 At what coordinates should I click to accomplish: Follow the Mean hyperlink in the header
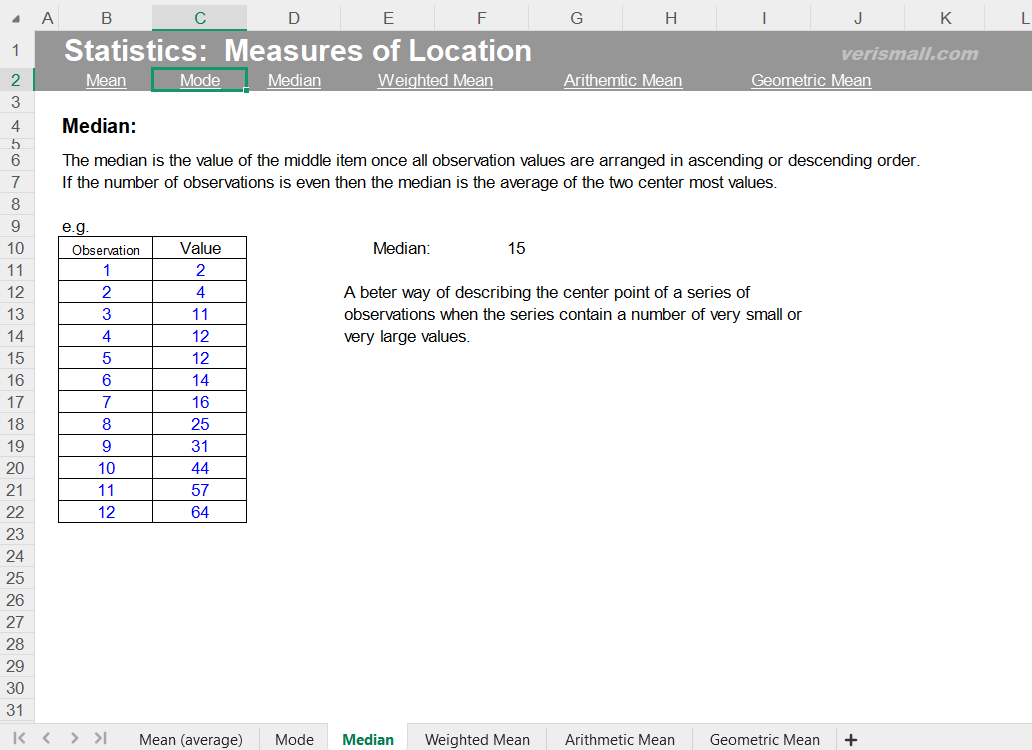pos(106,80)
